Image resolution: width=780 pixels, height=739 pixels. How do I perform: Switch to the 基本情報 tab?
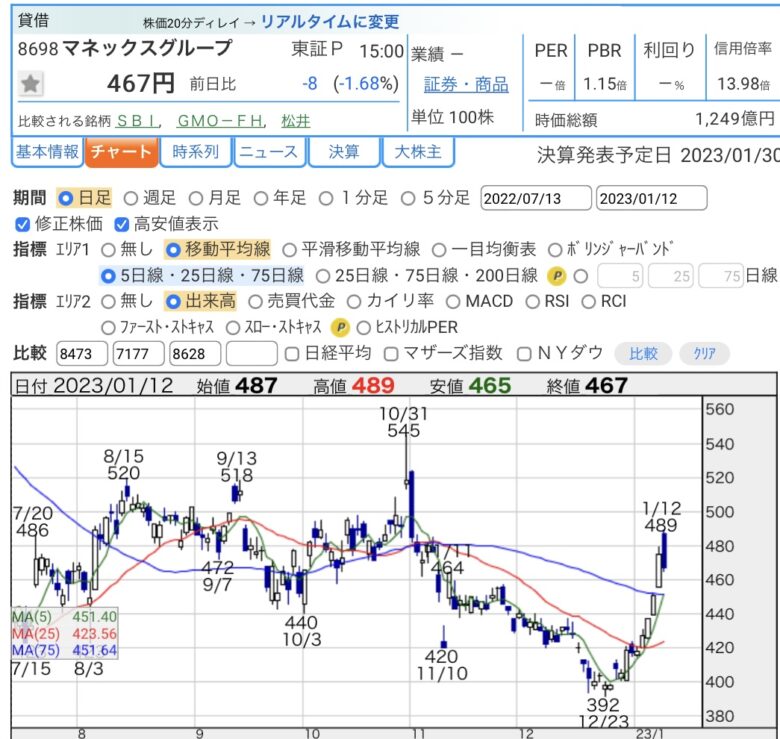[47, 152]
